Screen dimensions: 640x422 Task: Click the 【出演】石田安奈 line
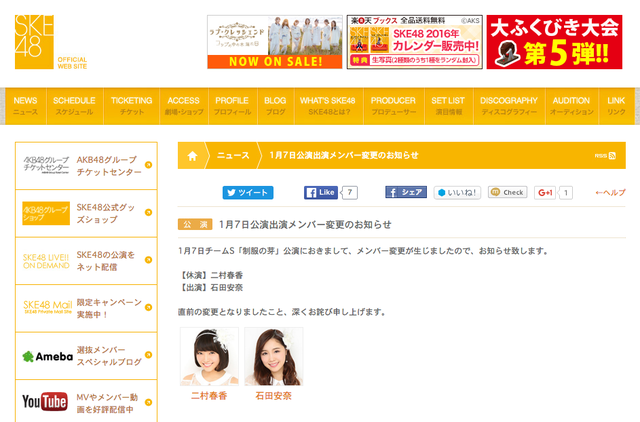pyautogui.click(x=211, y=288)
